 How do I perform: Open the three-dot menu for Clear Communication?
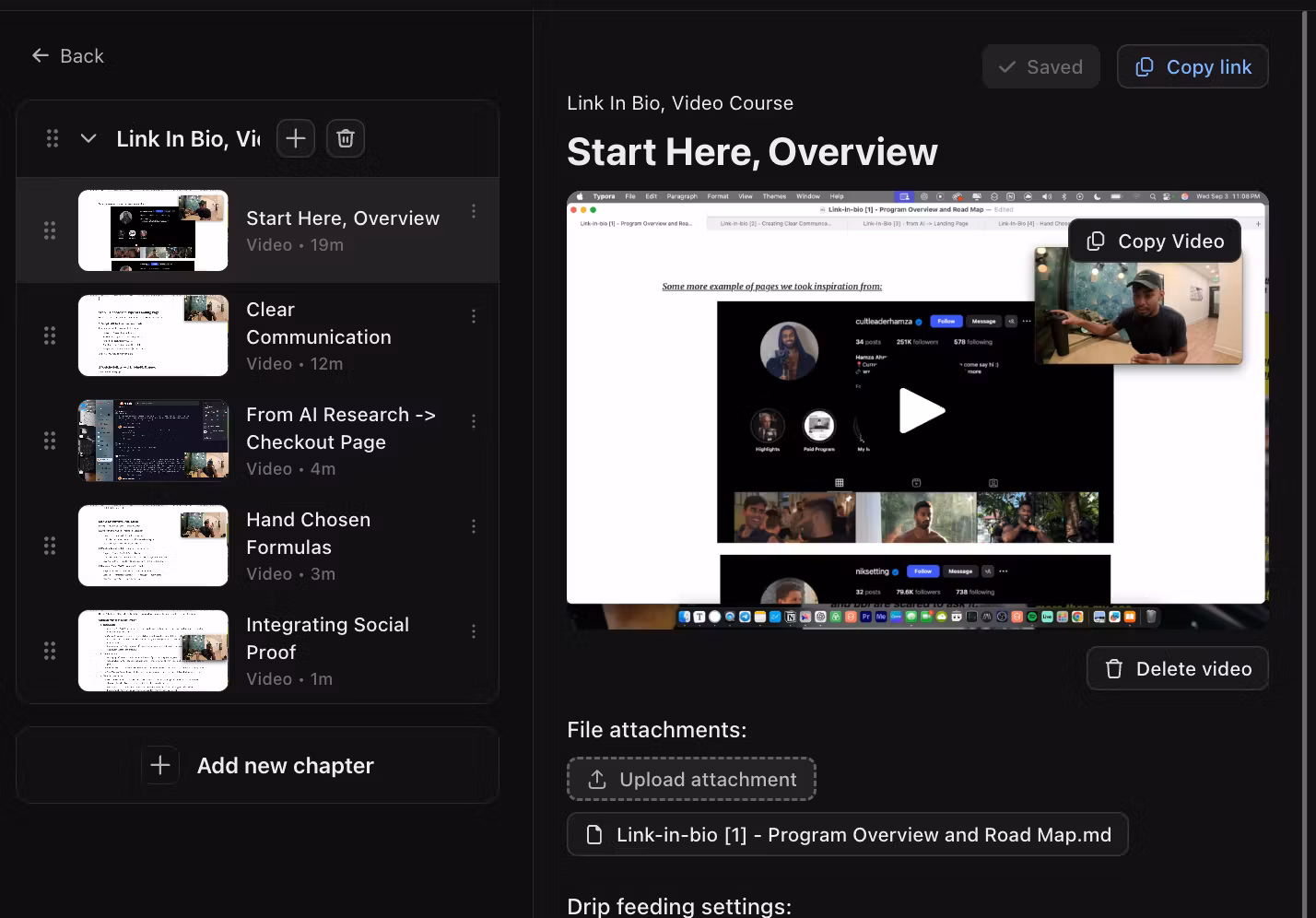point(474,315)
